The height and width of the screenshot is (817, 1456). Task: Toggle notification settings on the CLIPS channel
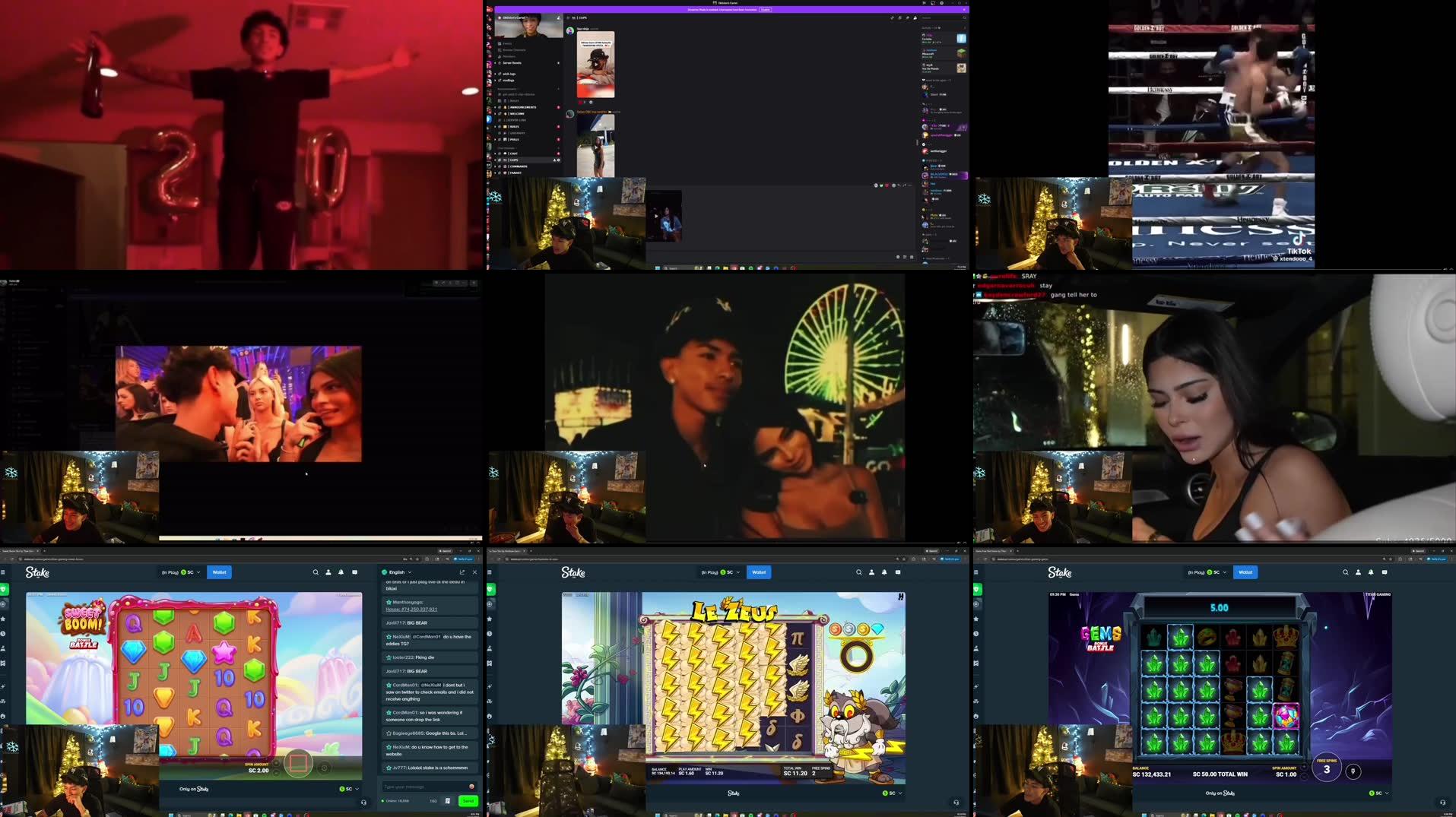tap(558, 160)
